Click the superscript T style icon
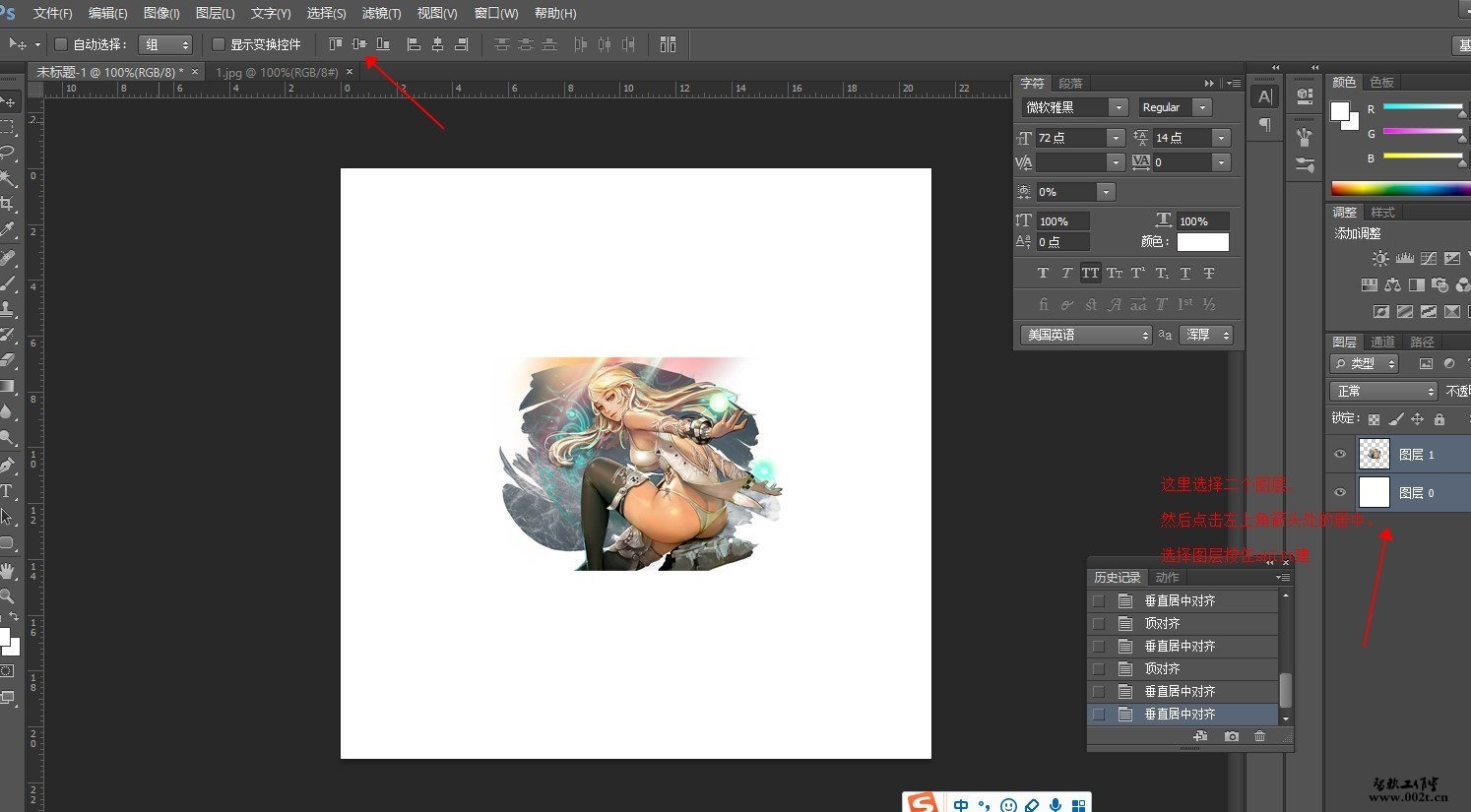Viewport: 1471px width, 812px height. (x=1138, y=273)
